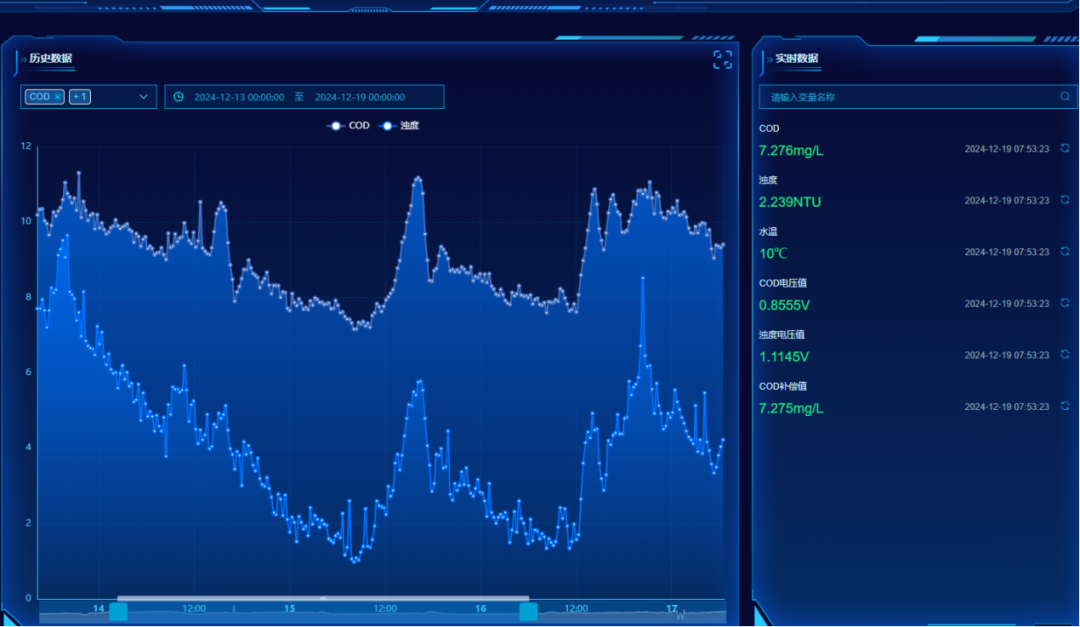Expand the variable selector dropdown arrow
This screenshot has height=627, width=1080.
tap(143, 96)
